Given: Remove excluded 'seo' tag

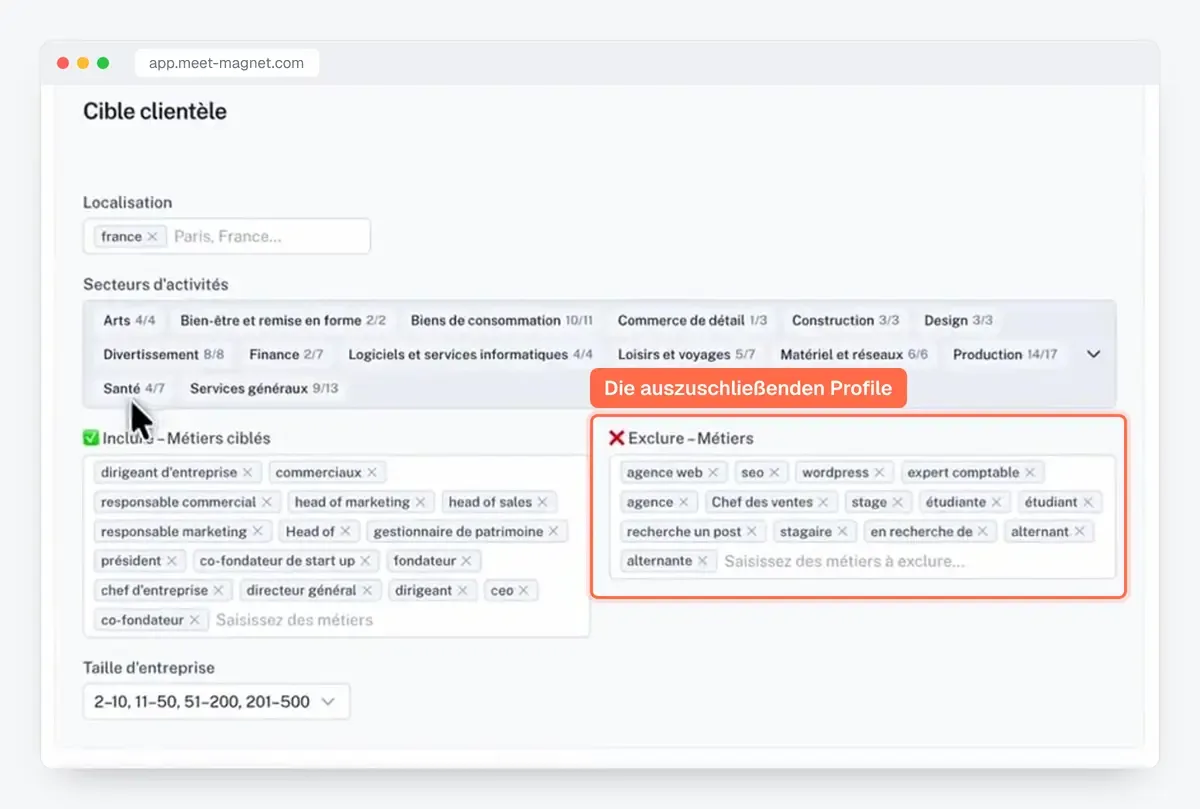Looking at the screenshot, I should (774, 473).
